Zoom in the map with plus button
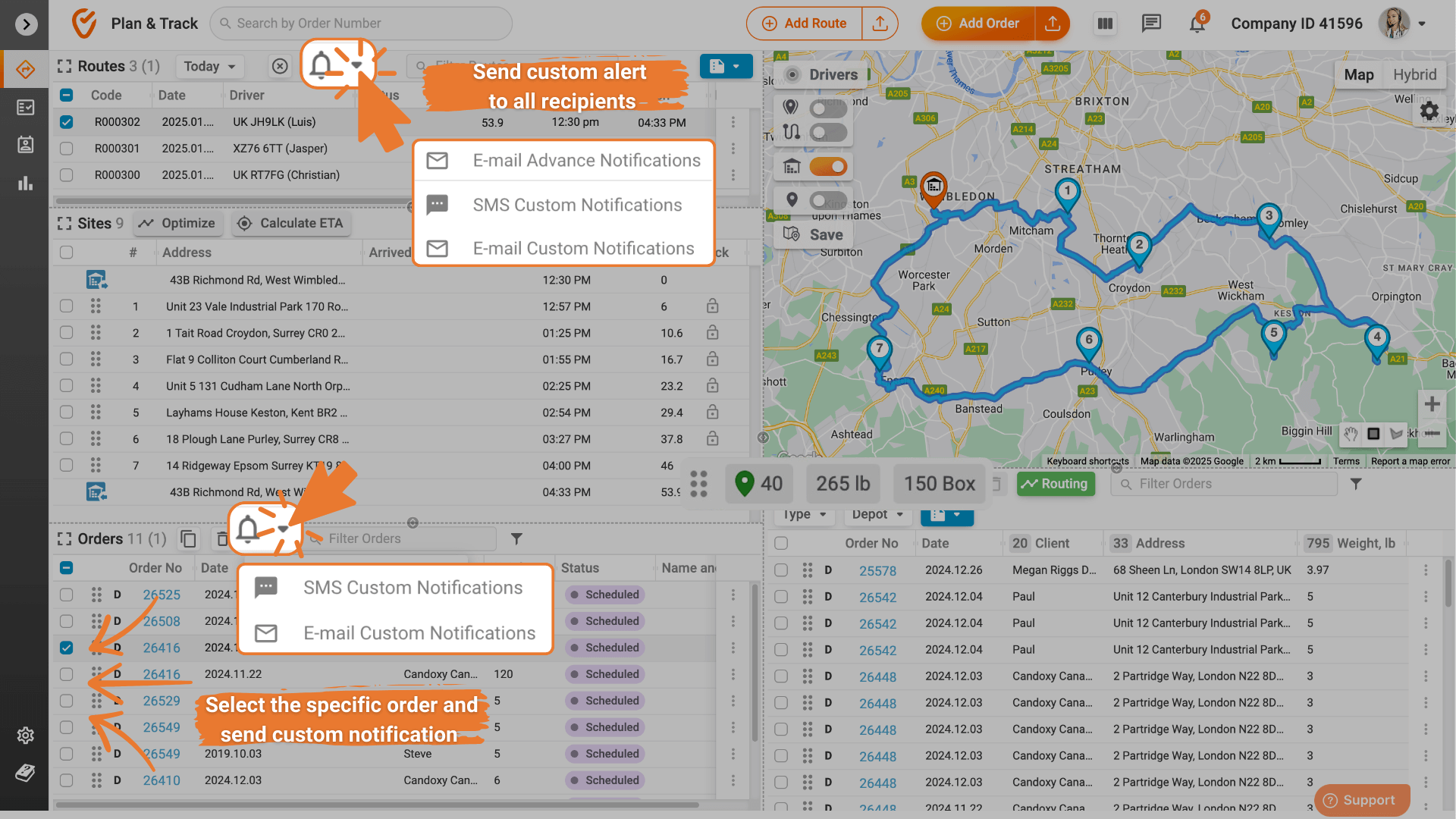The height and width of the screenshot is (819, 1456). [x=1432, y=404]
